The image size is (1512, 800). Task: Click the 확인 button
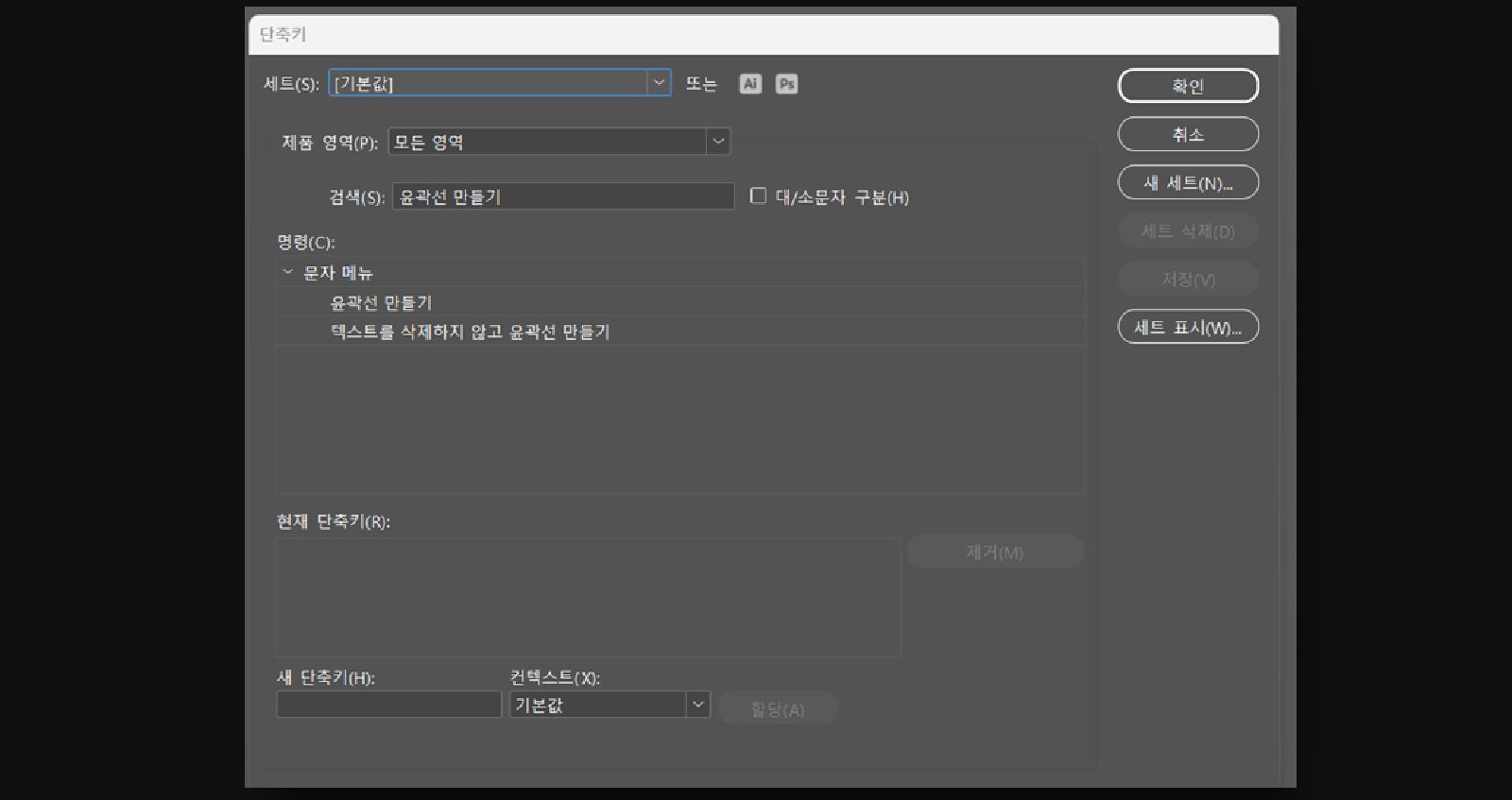(x=1188, y=86)
